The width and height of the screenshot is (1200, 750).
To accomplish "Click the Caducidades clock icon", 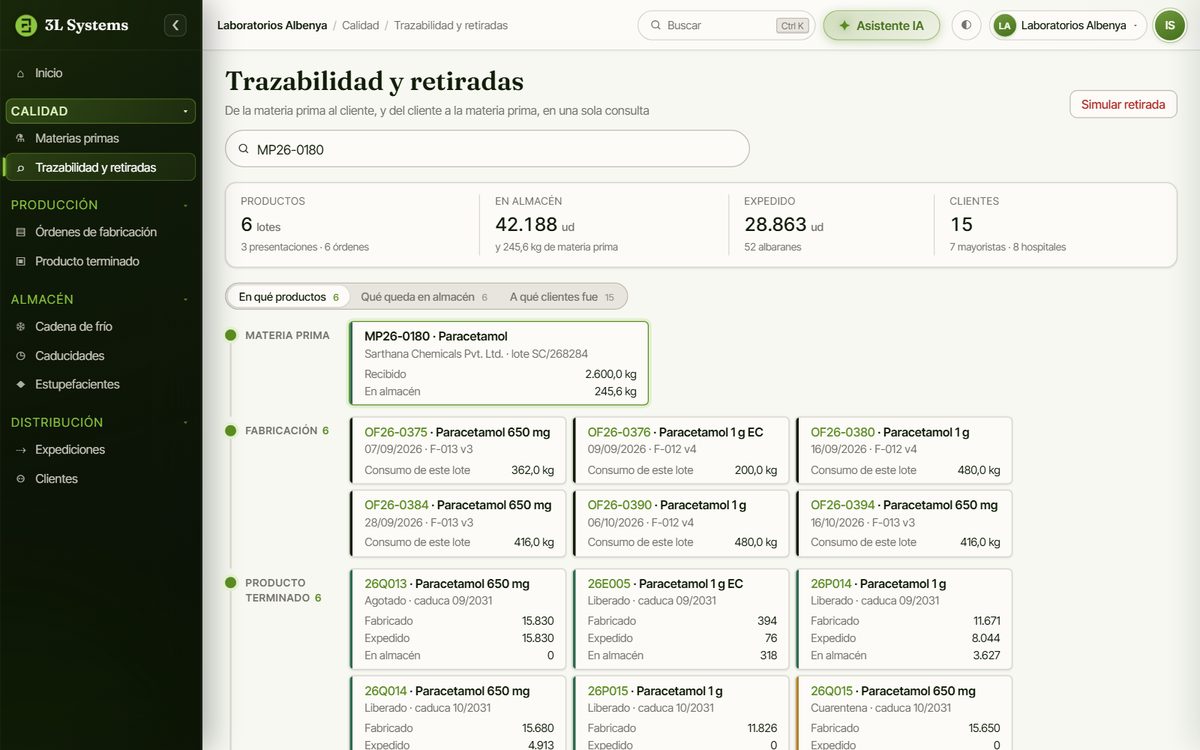I will 21,355.
